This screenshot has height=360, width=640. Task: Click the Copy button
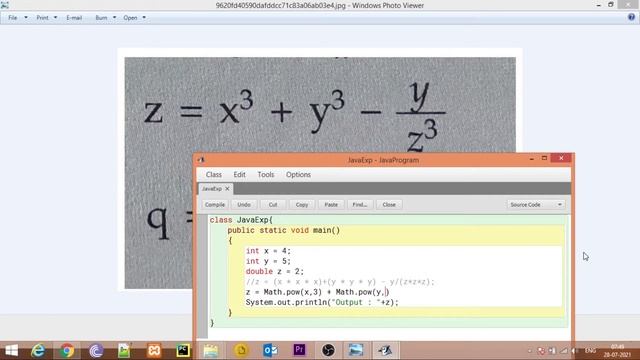[x=302, y=204]
